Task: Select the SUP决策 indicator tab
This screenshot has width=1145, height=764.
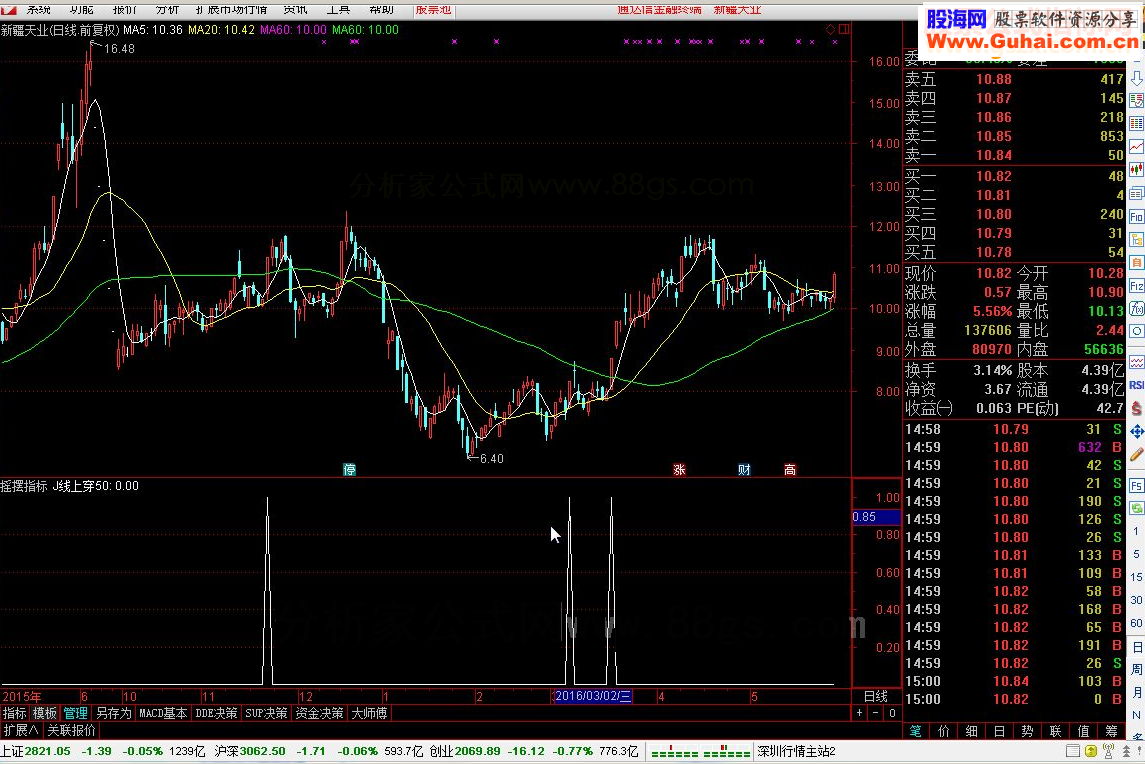Action: click(x=267, y=713)
